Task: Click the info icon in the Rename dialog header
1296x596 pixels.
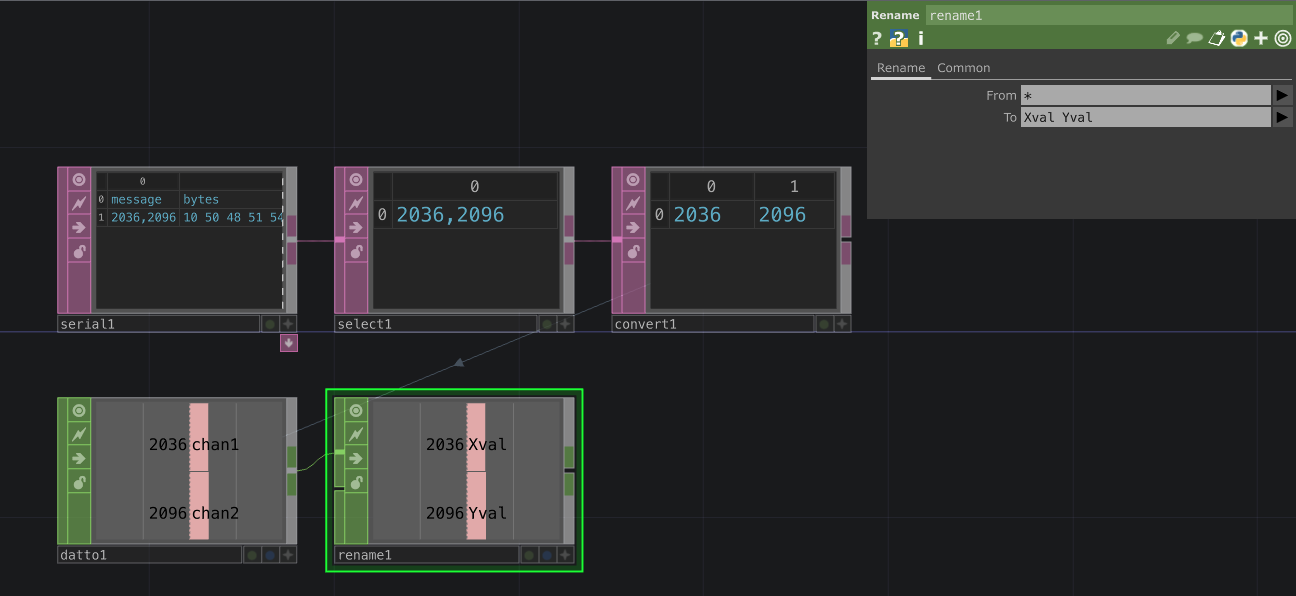Action: click(x=920, y=38)
